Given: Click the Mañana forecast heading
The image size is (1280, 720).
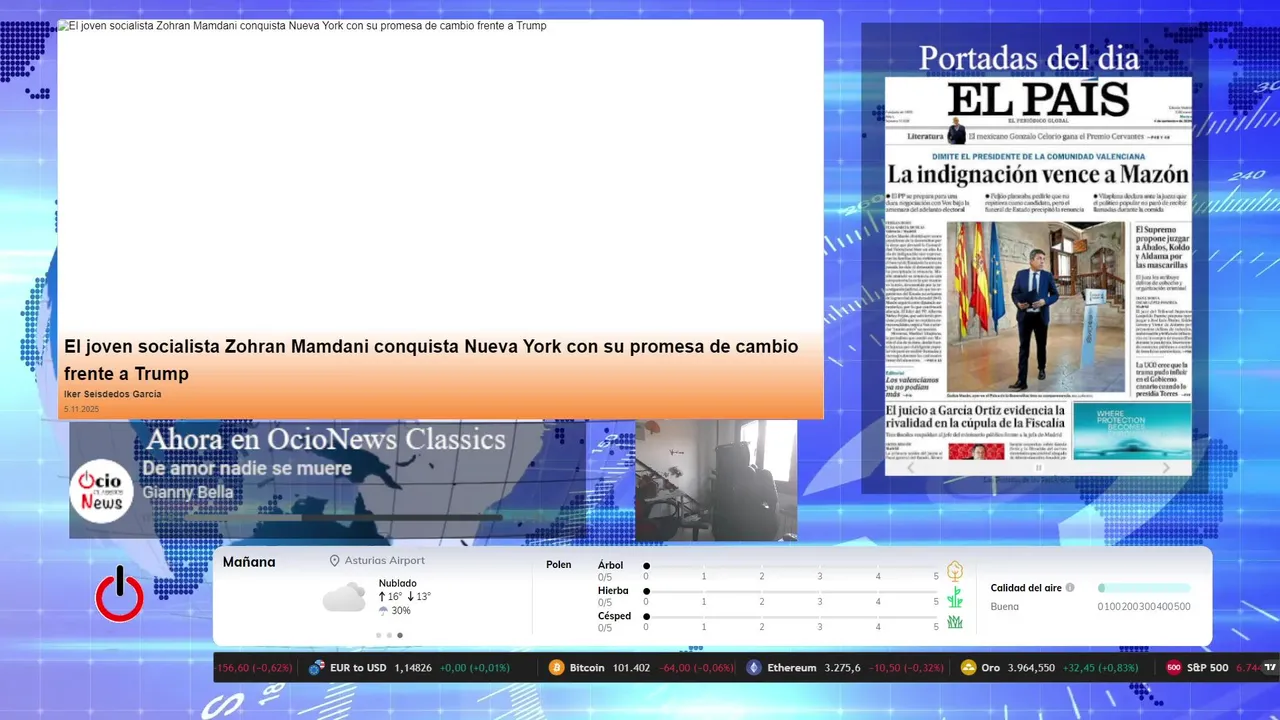Looking at the screenshot, I should [249, 562].
